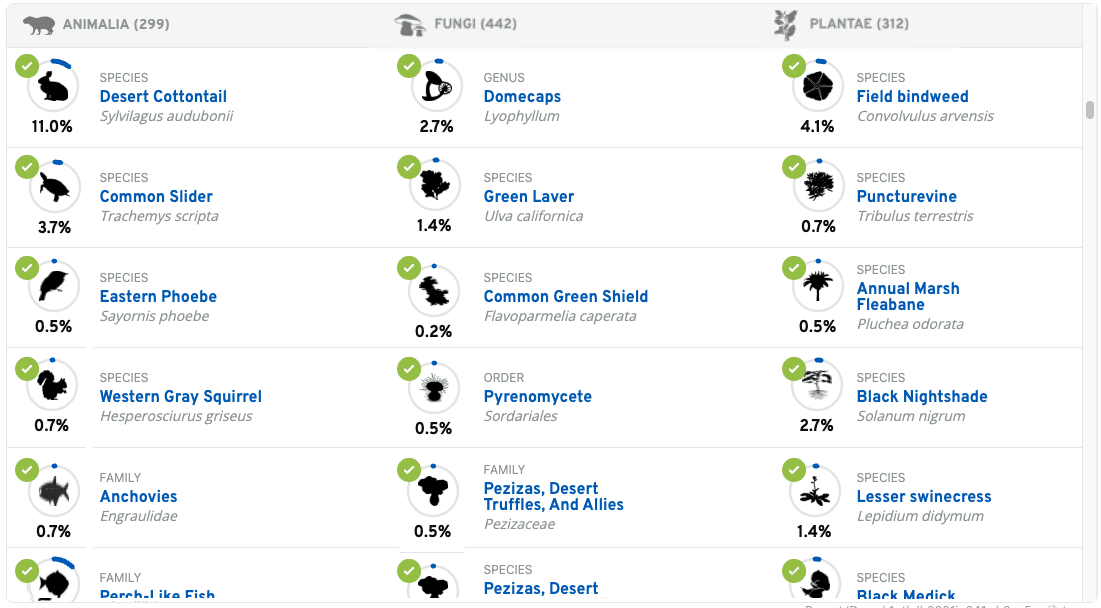Click the Western Gray Squirrel silhouette icon
The height and width of the screenshot is (608, 1101).
(53, 387)
